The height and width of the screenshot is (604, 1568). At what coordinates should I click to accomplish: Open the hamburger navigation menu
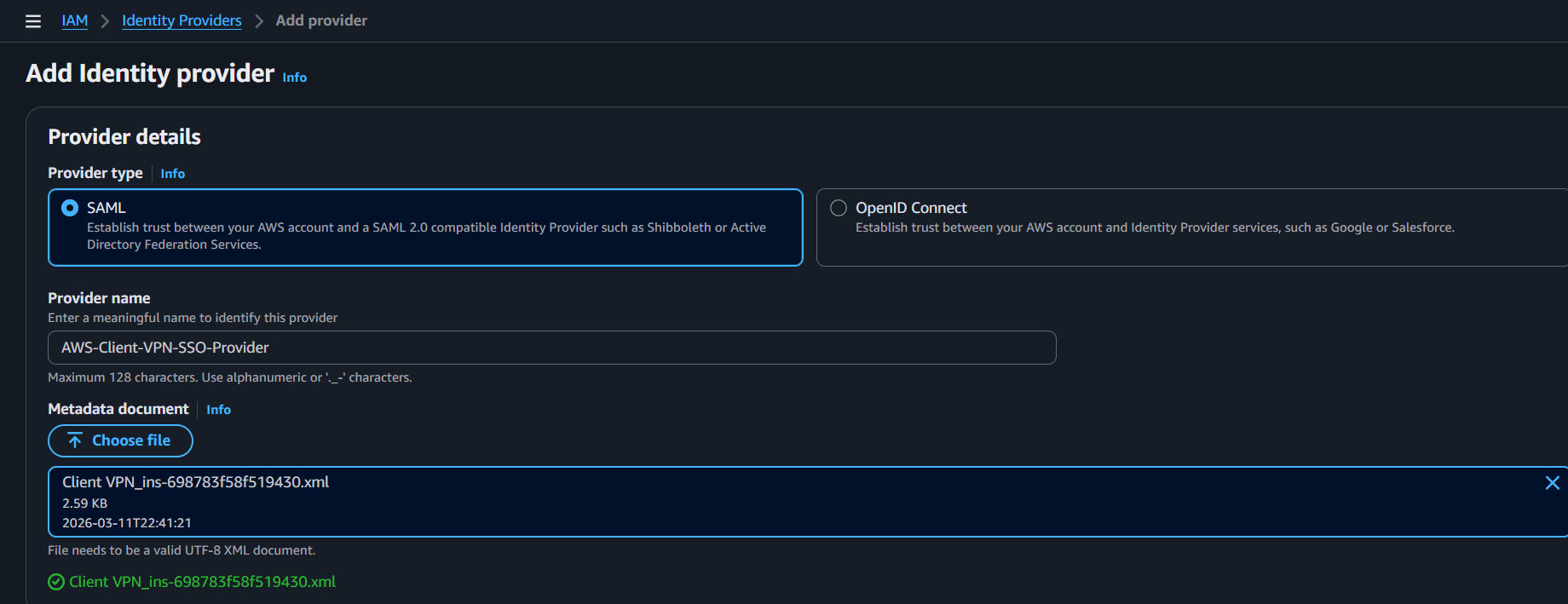[33, 21]
